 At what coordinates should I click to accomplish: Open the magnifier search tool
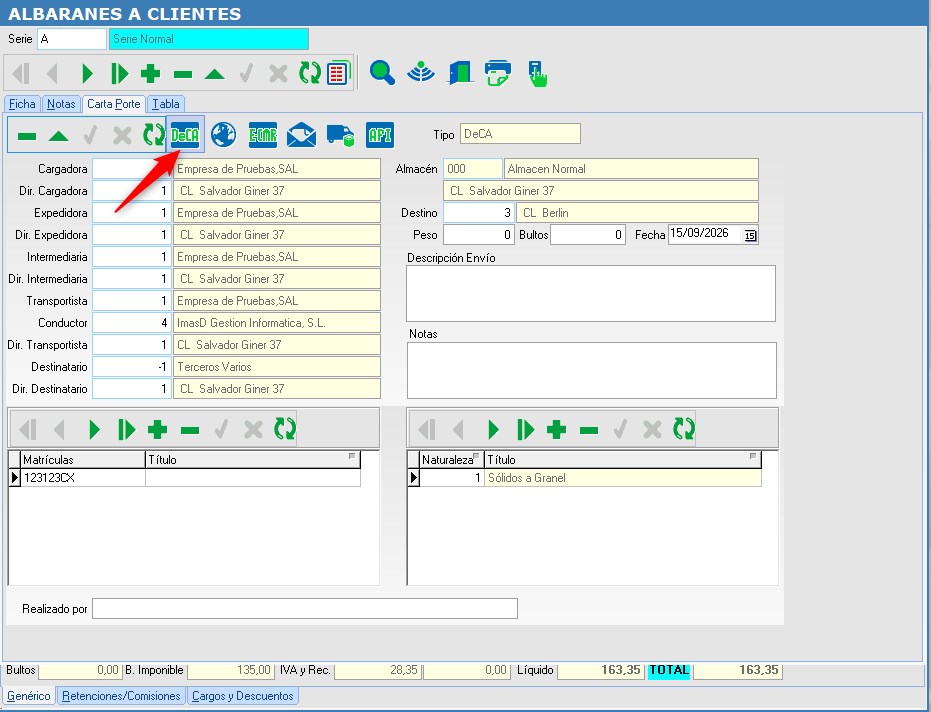click(x=382, y=72)
